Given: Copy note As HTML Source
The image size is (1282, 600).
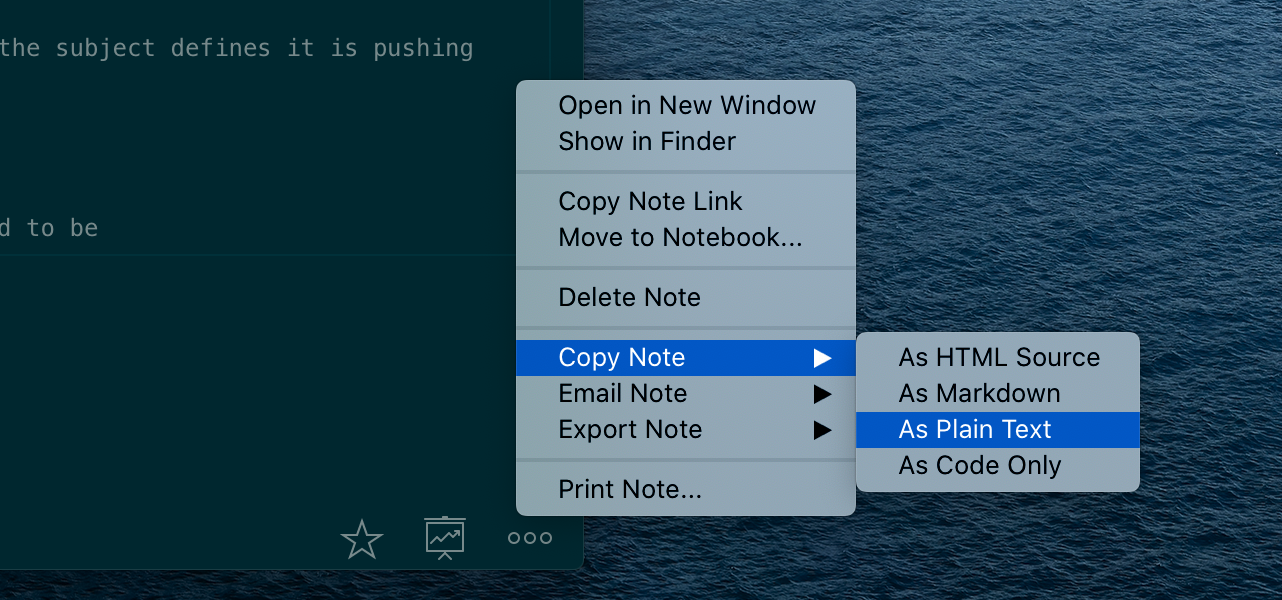Looking at the screenshot, I should coord(999,357).
